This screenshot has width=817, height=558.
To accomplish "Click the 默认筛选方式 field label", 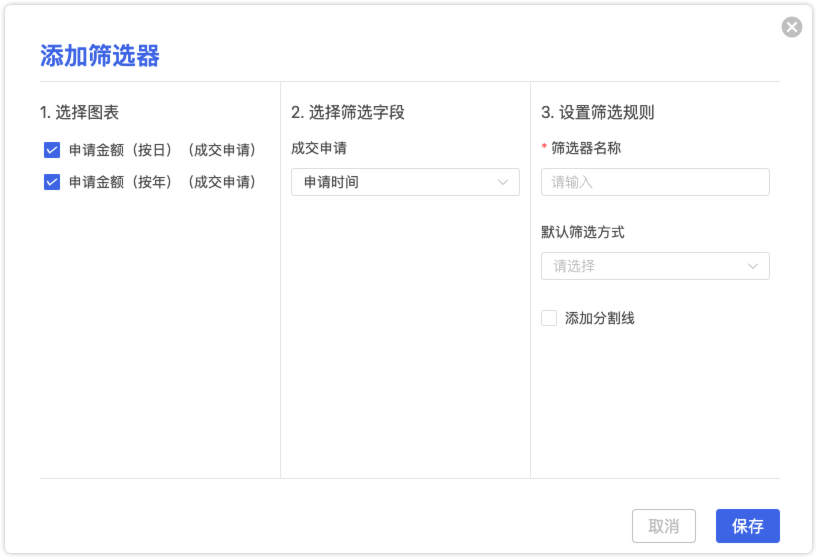I will (583, 232).
